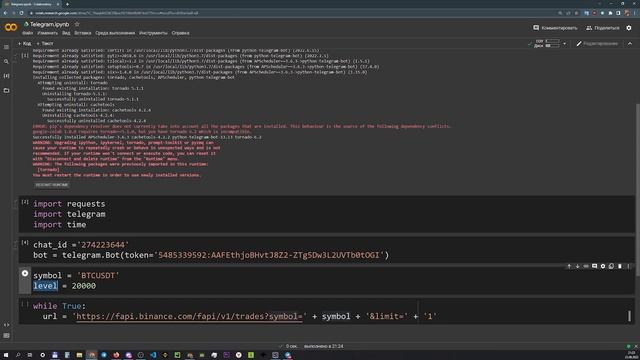Copy link to the selected cell

click(586, 266)
